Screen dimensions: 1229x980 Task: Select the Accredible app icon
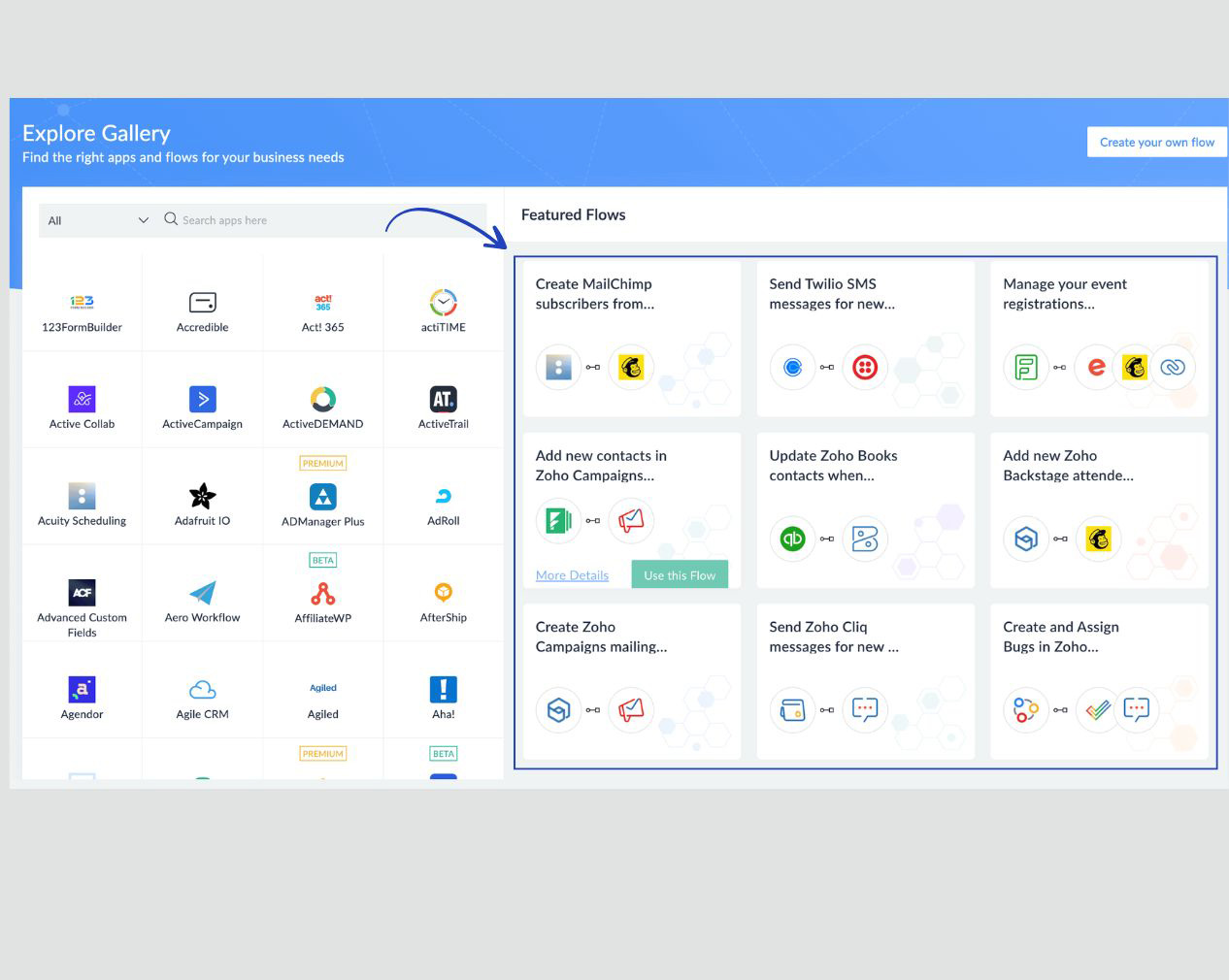point(202,302)
